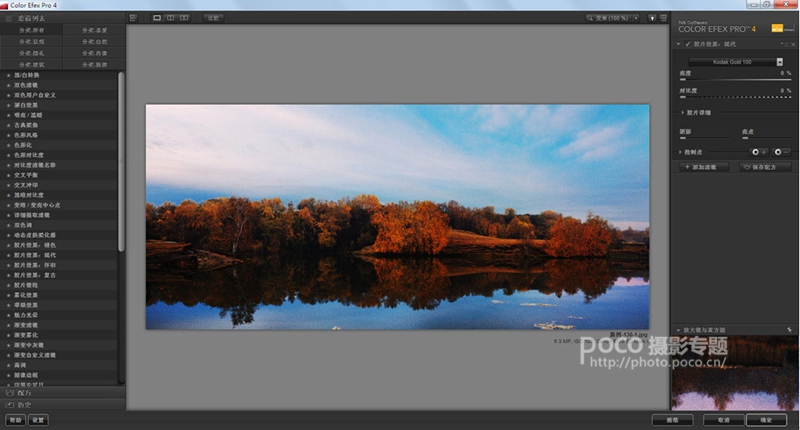Viewport: 800px width, 430px height.
Task: Select the side-by-side preview mode icon
Action: point(184,18)
